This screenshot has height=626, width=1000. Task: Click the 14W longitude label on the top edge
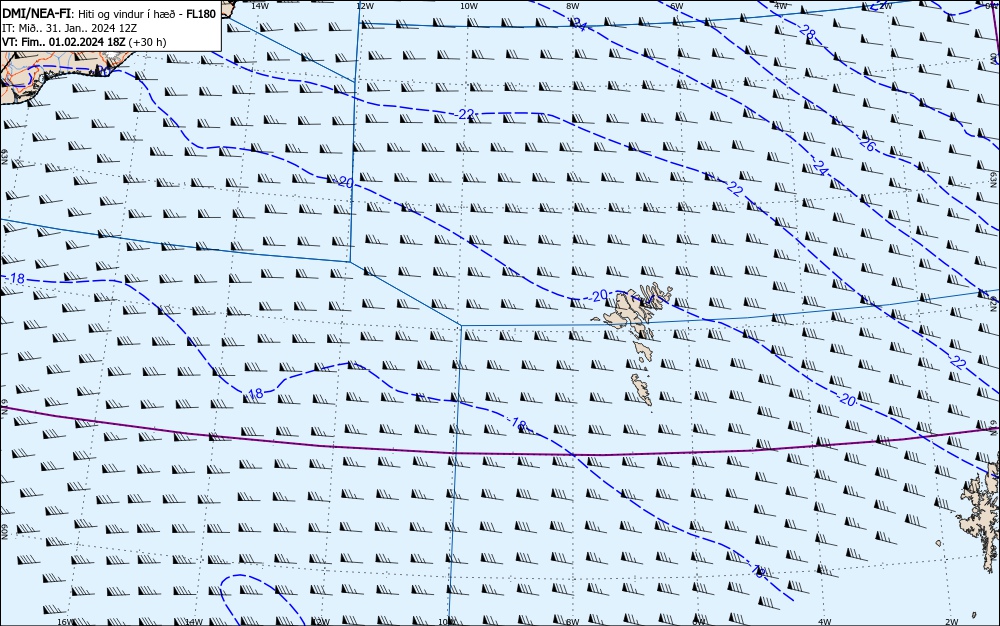pyautogui.click(x=260, y=5)
